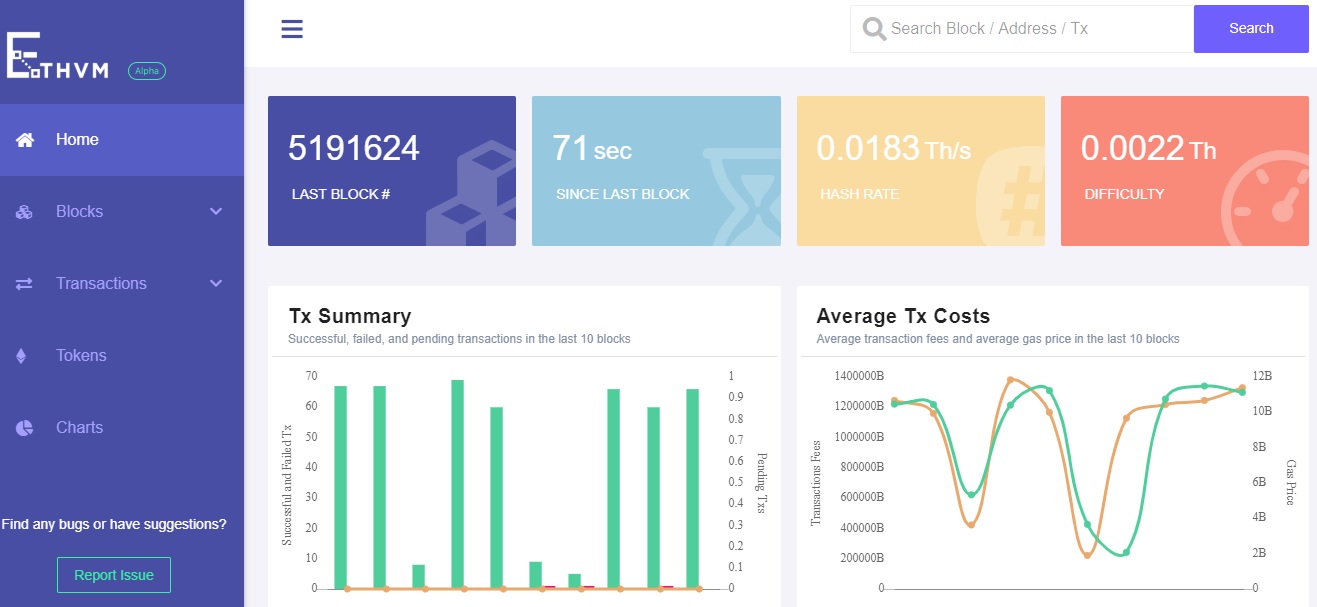Click the Charts pie icon
This screenshot has height=607, width=1317.
tap(25, 428)
